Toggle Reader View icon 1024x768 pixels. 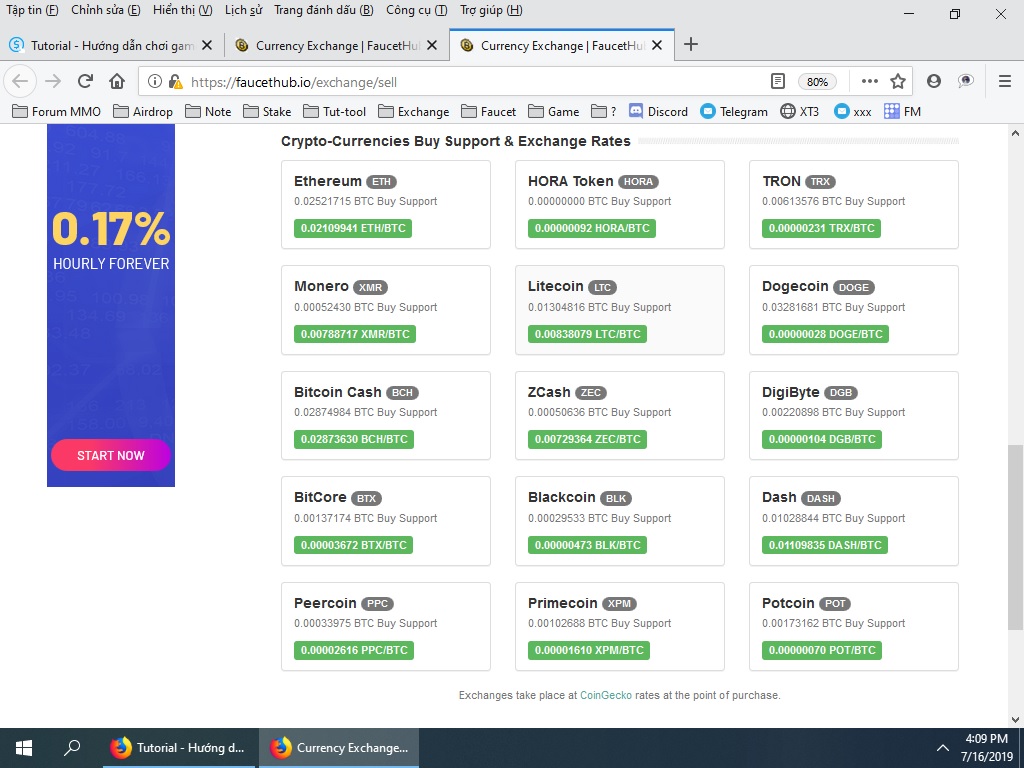(777, 82)
